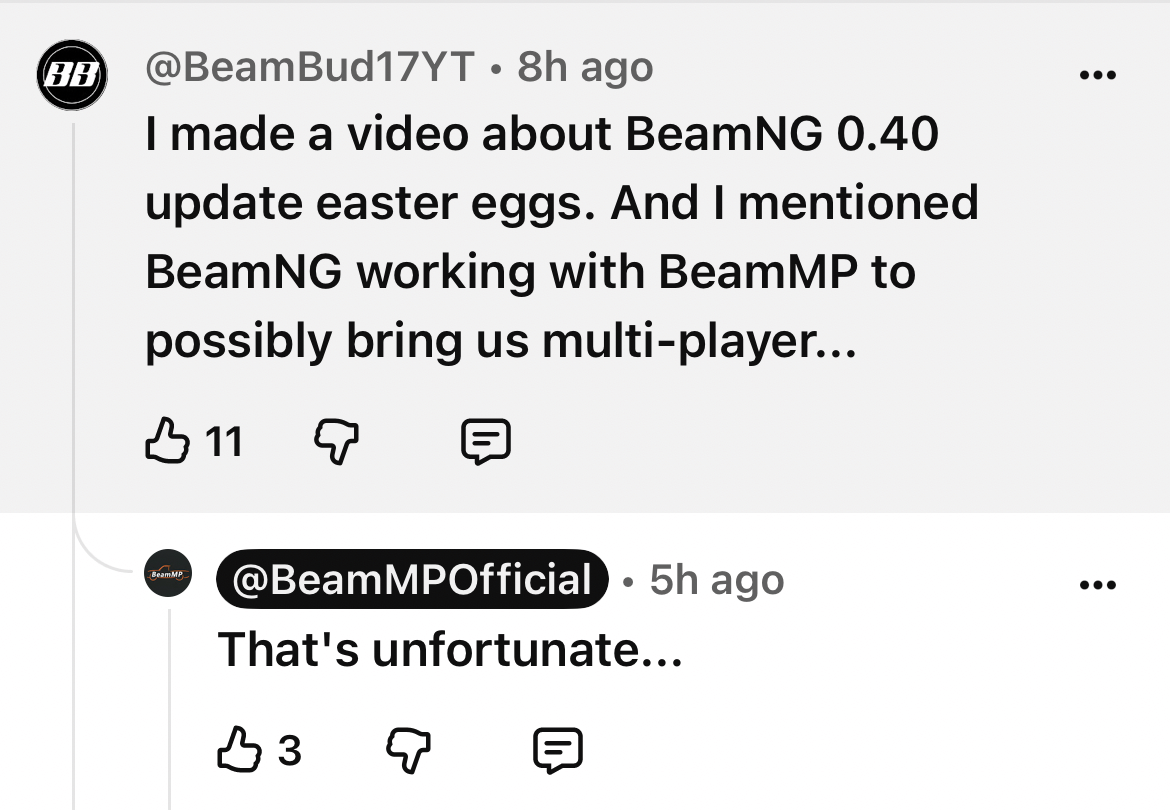Open the BeamBud17YT channel avatar
The width and height of the screenshot is (1170, 810).
(x=72, y=75)
